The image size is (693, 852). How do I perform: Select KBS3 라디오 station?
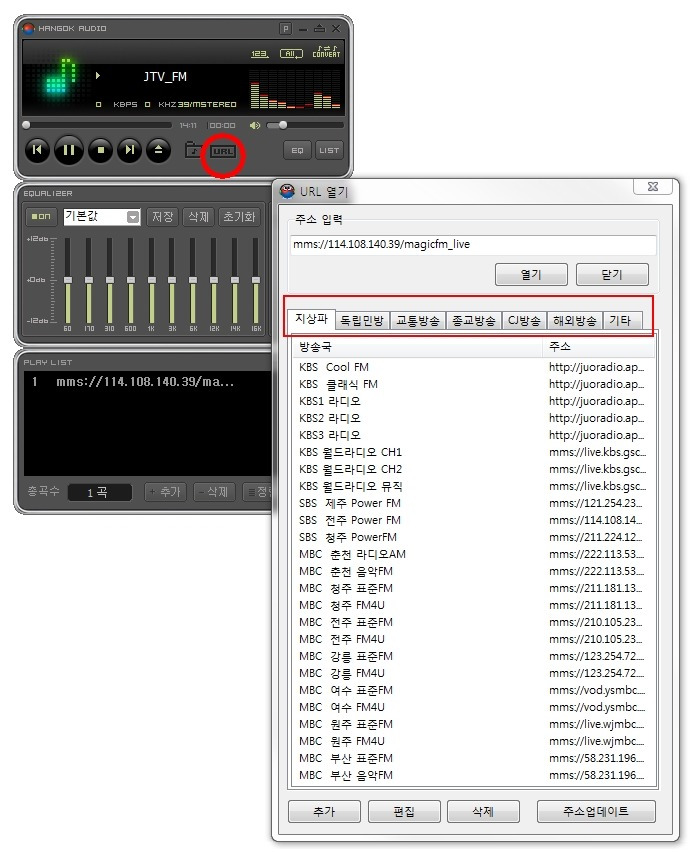tap(473, 435)
